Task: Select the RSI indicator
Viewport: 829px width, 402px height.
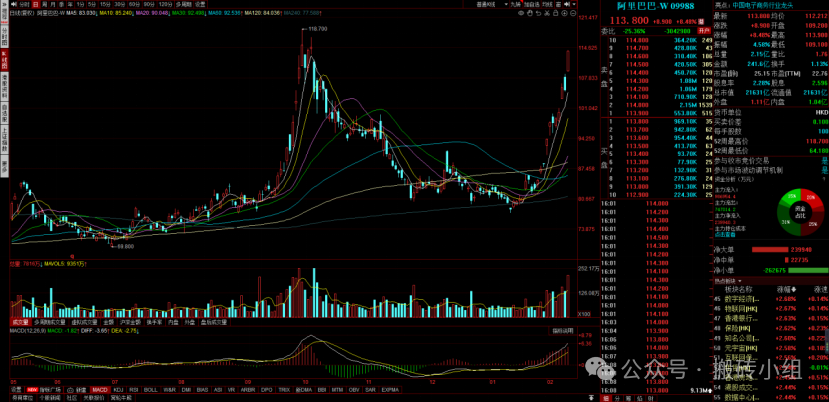Action: pos(134,389)
